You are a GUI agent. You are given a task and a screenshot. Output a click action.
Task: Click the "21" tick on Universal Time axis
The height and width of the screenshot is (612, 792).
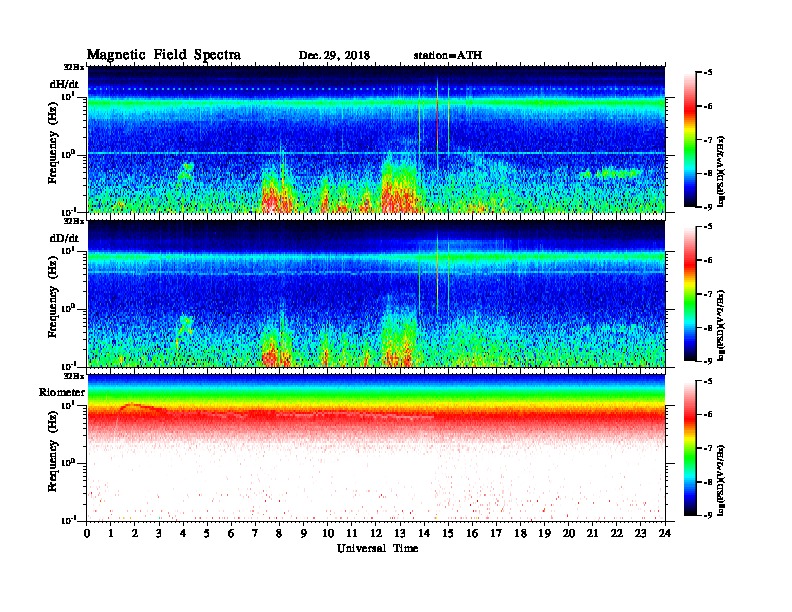592,534
